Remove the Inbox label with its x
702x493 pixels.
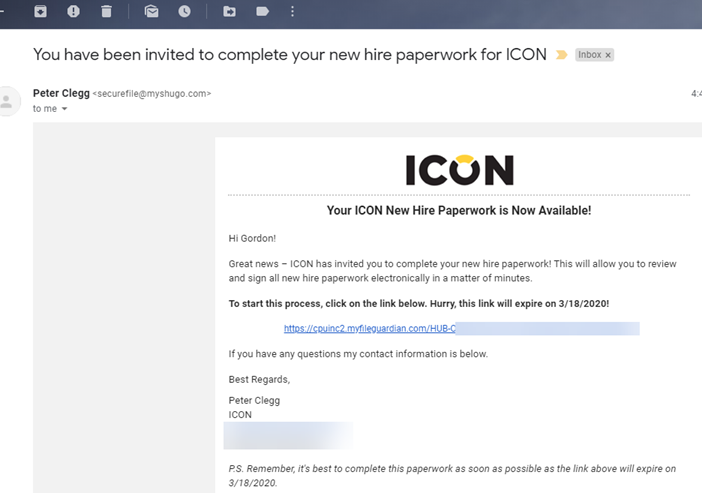click(x=608, y=55)
